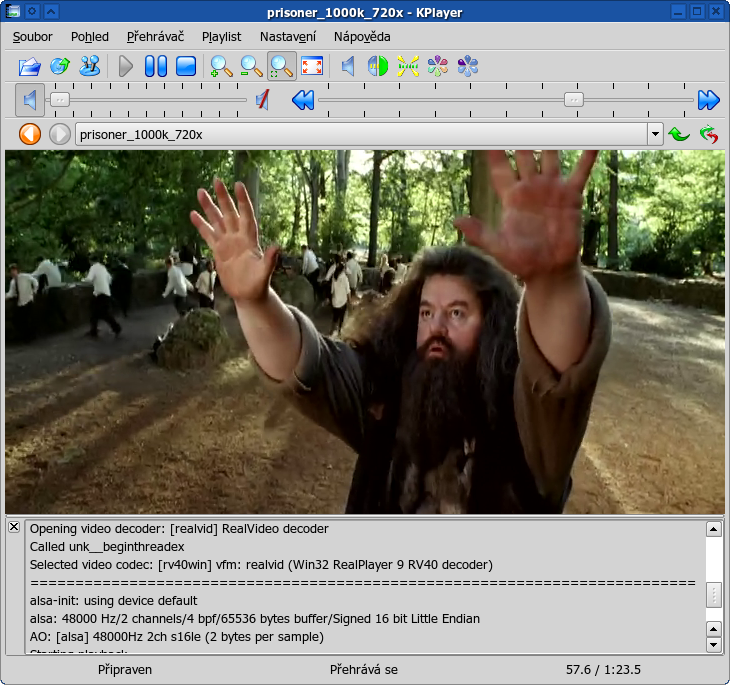
Task: Click the log scrollbar up arrow at top
Action: 714,529
